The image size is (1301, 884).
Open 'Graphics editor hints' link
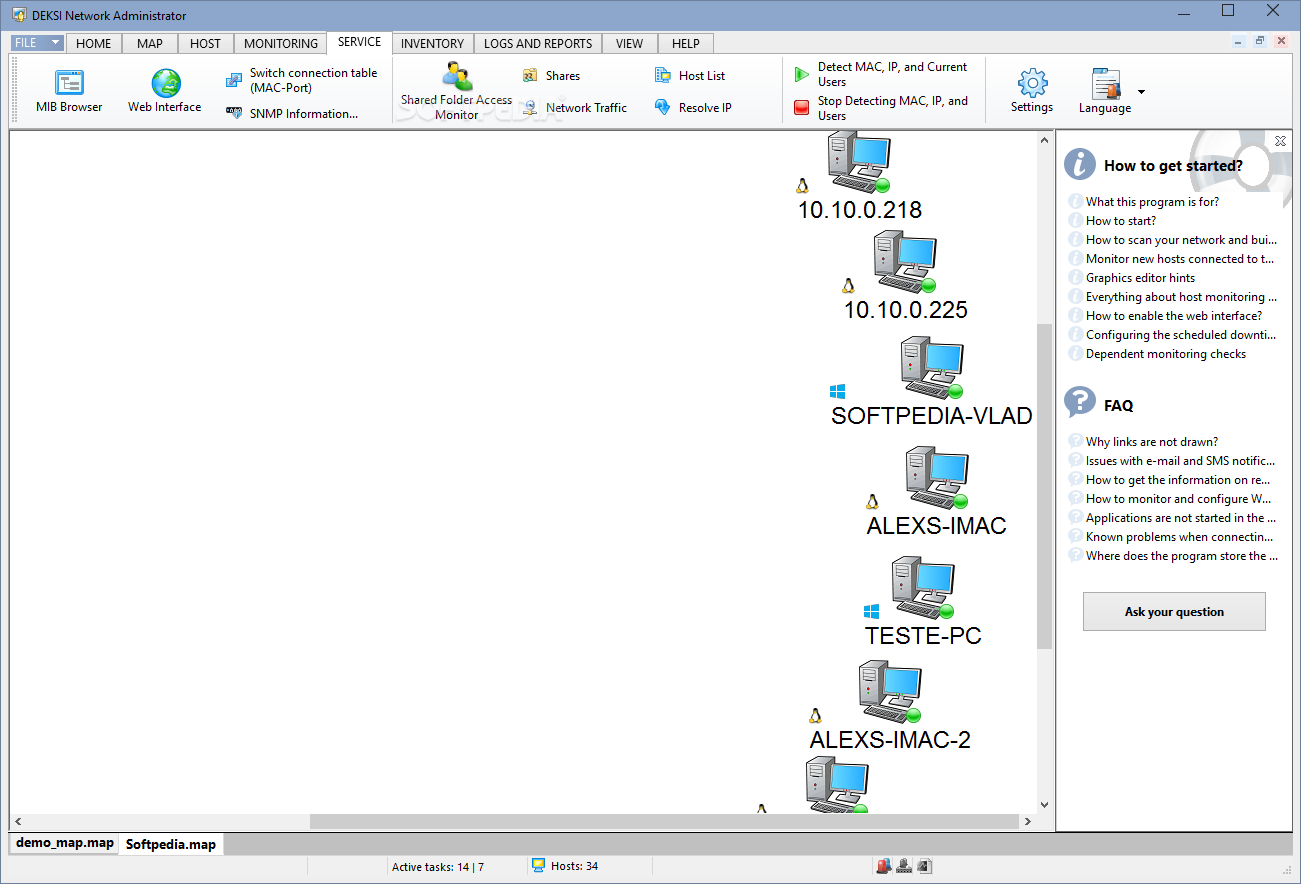click(1140, 277)
